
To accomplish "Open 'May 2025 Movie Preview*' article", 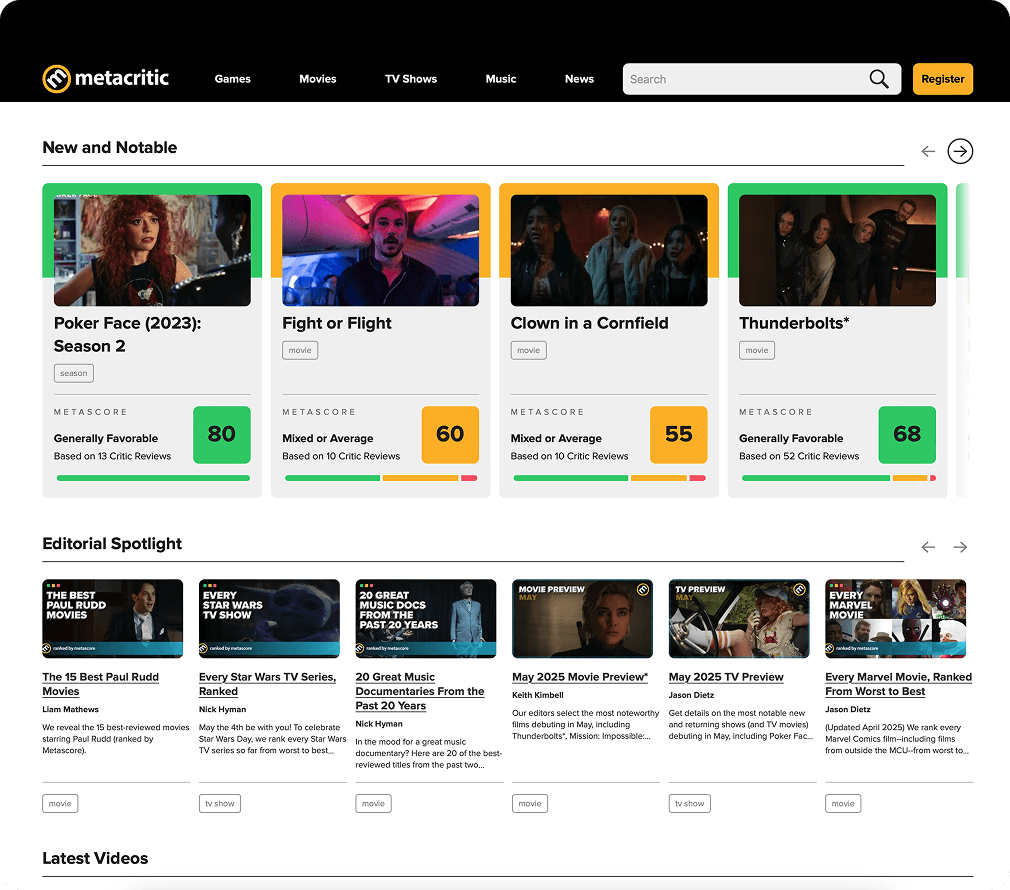I will click(x=580, y=677).
